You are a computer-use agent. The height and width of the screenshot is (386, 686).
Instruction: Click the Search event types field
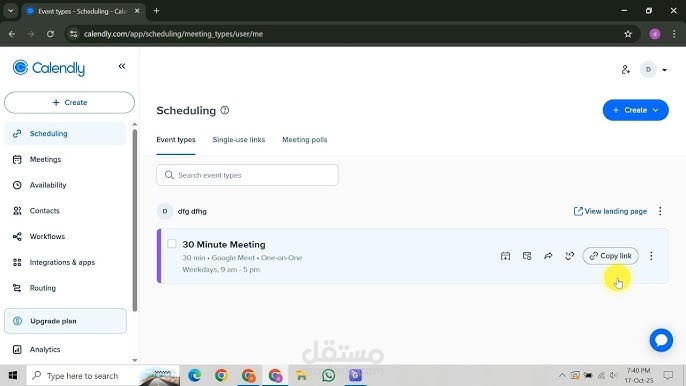[247, 175]
